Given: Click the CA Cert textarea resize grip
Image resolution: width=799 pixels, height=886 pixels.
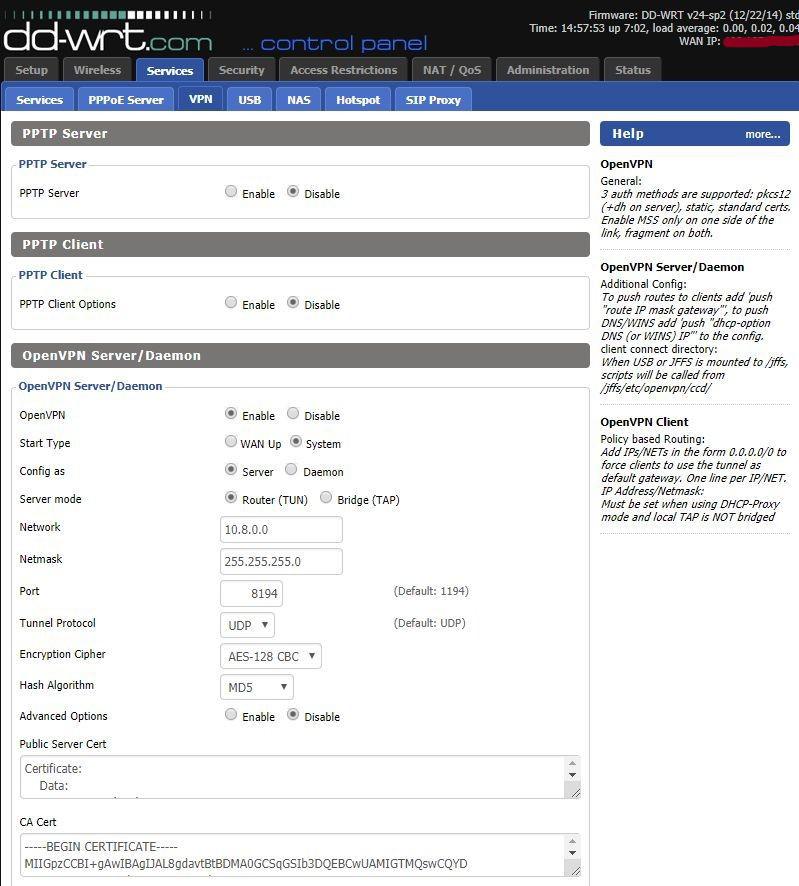Looking at the screenshot, I should pyautogui.click(x=575, y=871).
